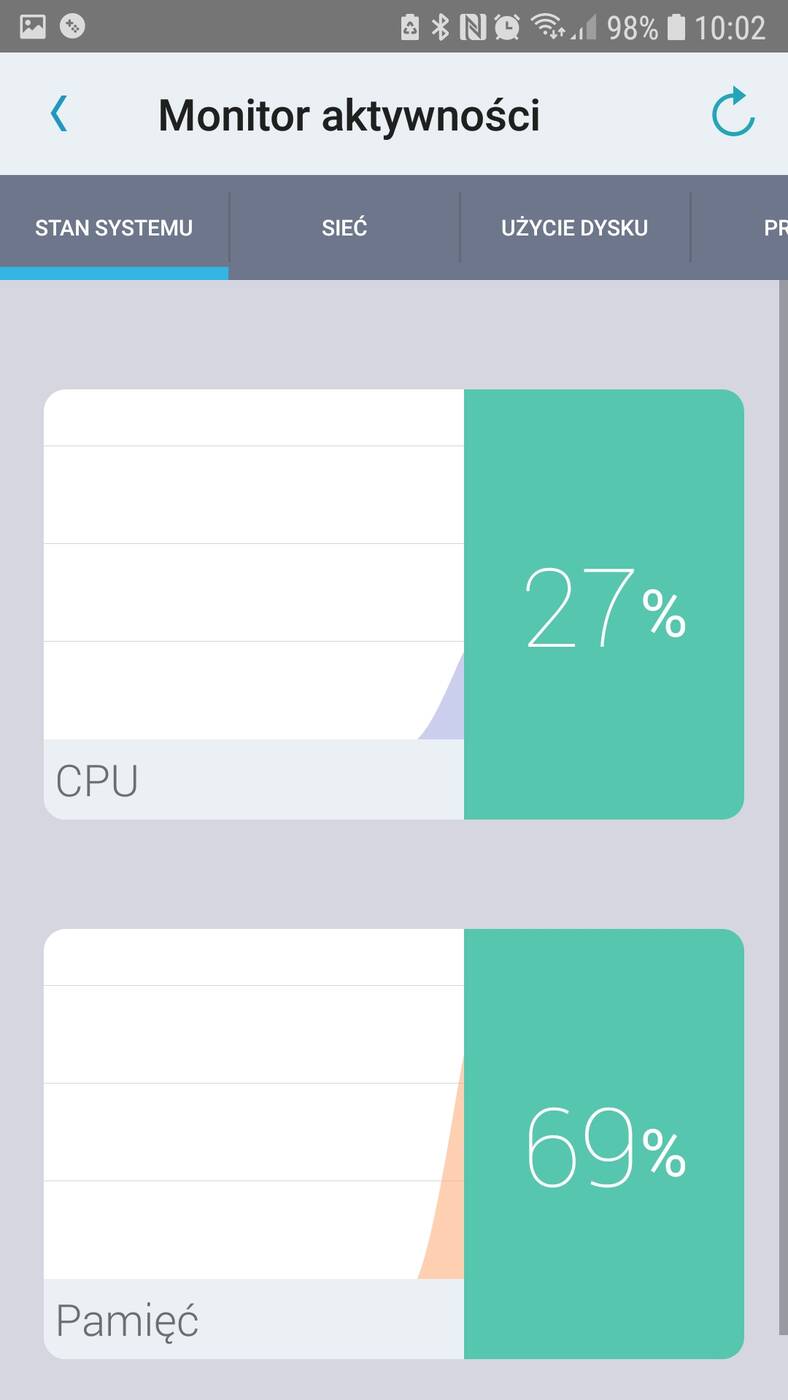Viewport: 788px width, 1400px height.
Task: Open the SIEĆ tab
Action: pyautogui.click(x=344, y=228)
